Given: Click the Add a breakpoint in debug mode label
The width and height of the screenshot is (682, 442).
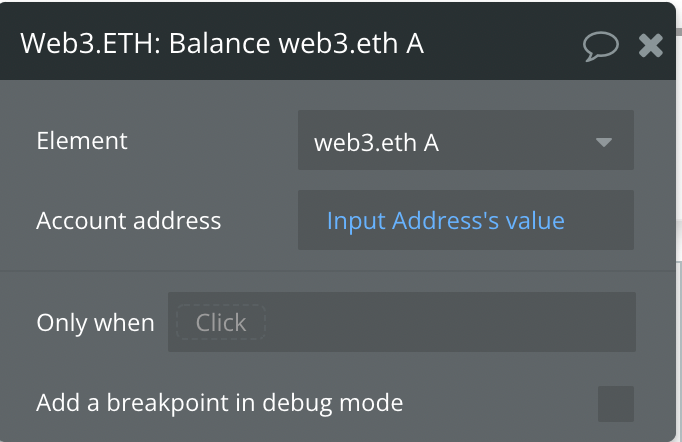Looking at the screenshot, I should pyautogui.click(x=220, y=403).
